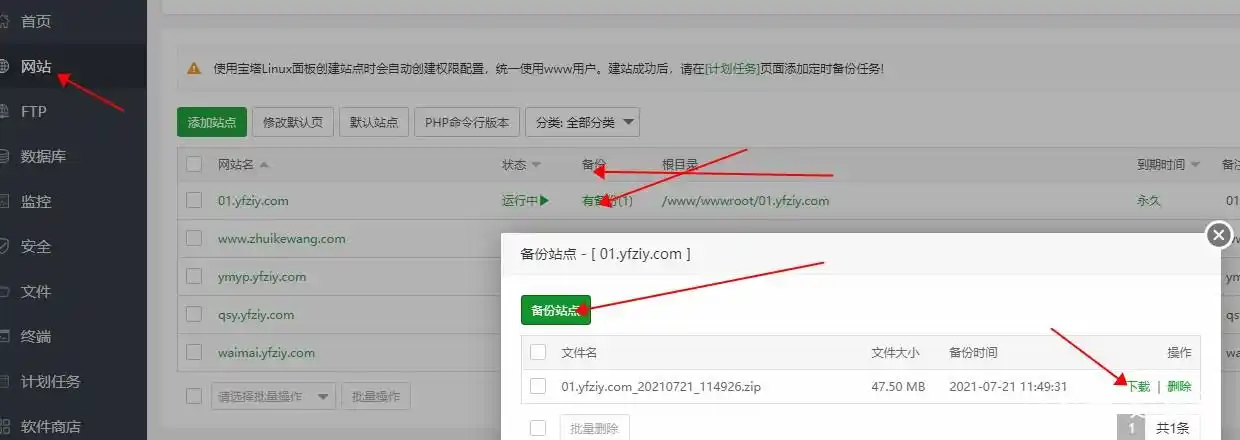Click 下载 to download the backup

point(1138,386)
